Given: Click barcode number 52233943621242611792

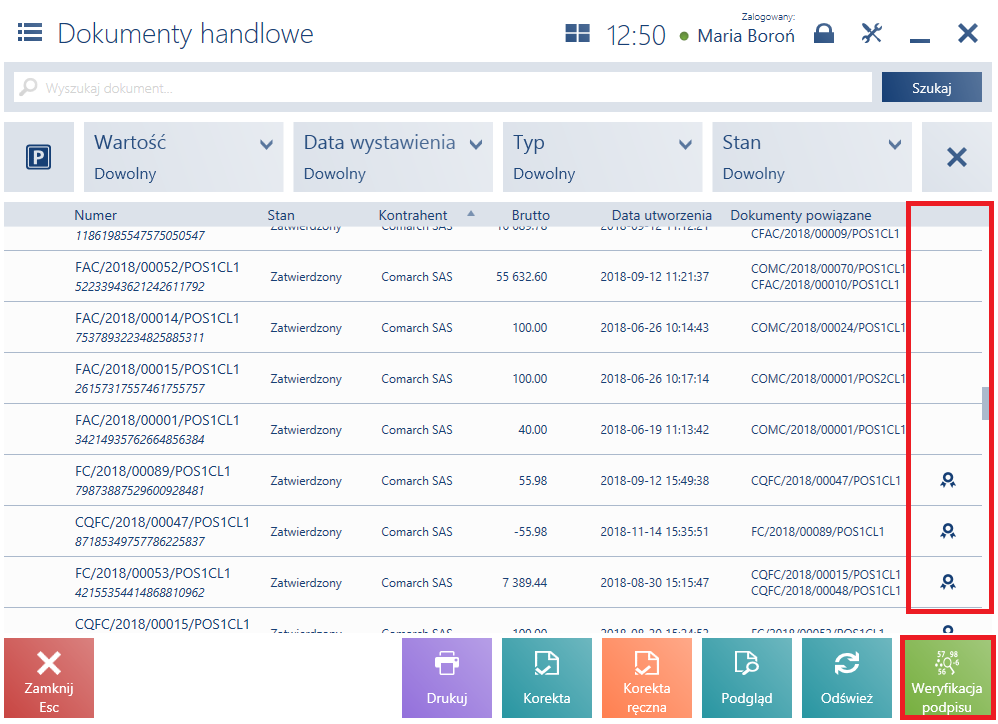Looking at the screenshot, I should tap(139, 286).
